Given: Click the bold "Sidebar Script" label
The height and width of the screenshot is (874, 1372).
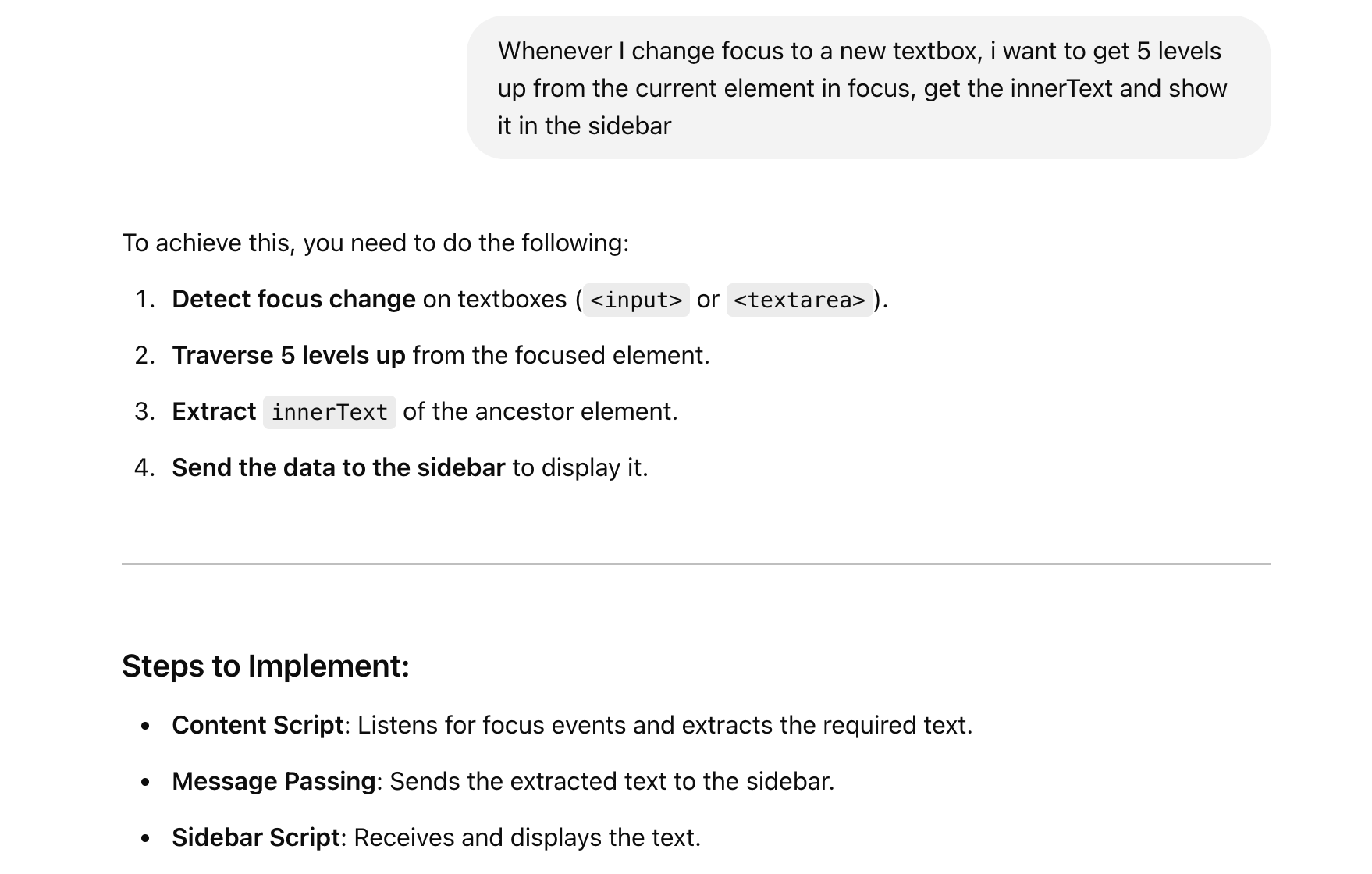Looking at the screenshot, I should (256, 838).
